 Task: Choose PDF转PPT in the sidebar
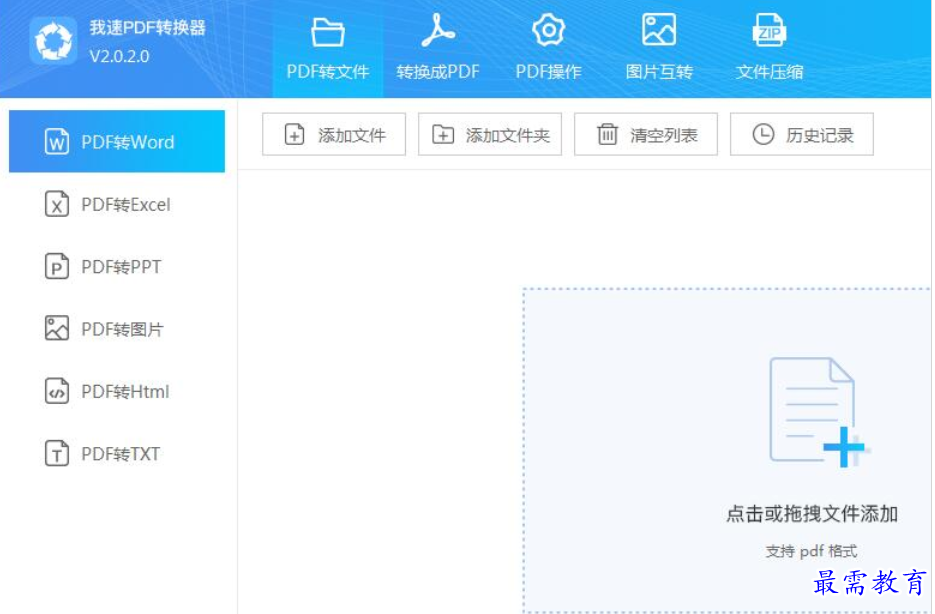[x=117, y=266]
